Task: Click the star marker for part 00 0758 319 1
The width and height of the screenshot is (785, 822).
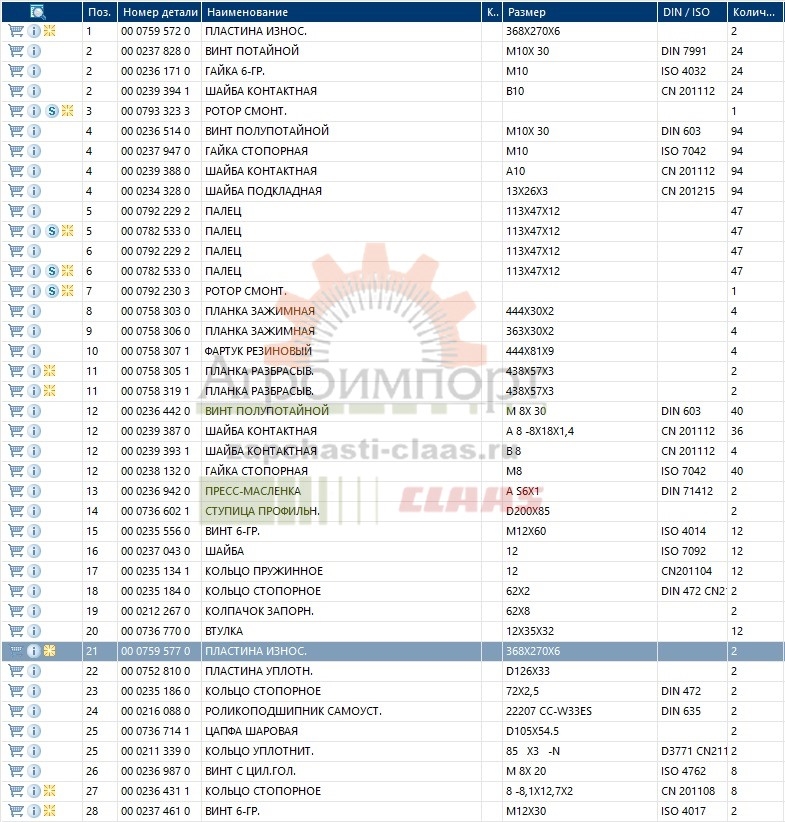Action: point(49,391)
